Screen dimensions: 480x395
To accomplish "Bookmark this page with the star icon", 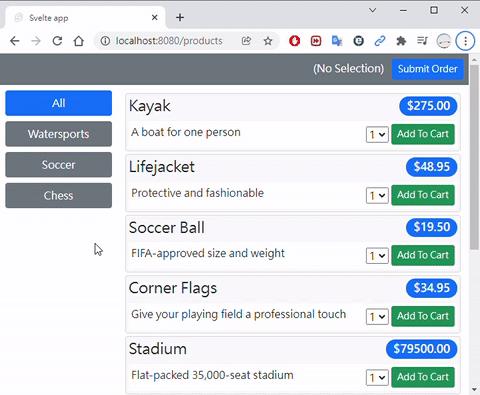I will [268, 41].
